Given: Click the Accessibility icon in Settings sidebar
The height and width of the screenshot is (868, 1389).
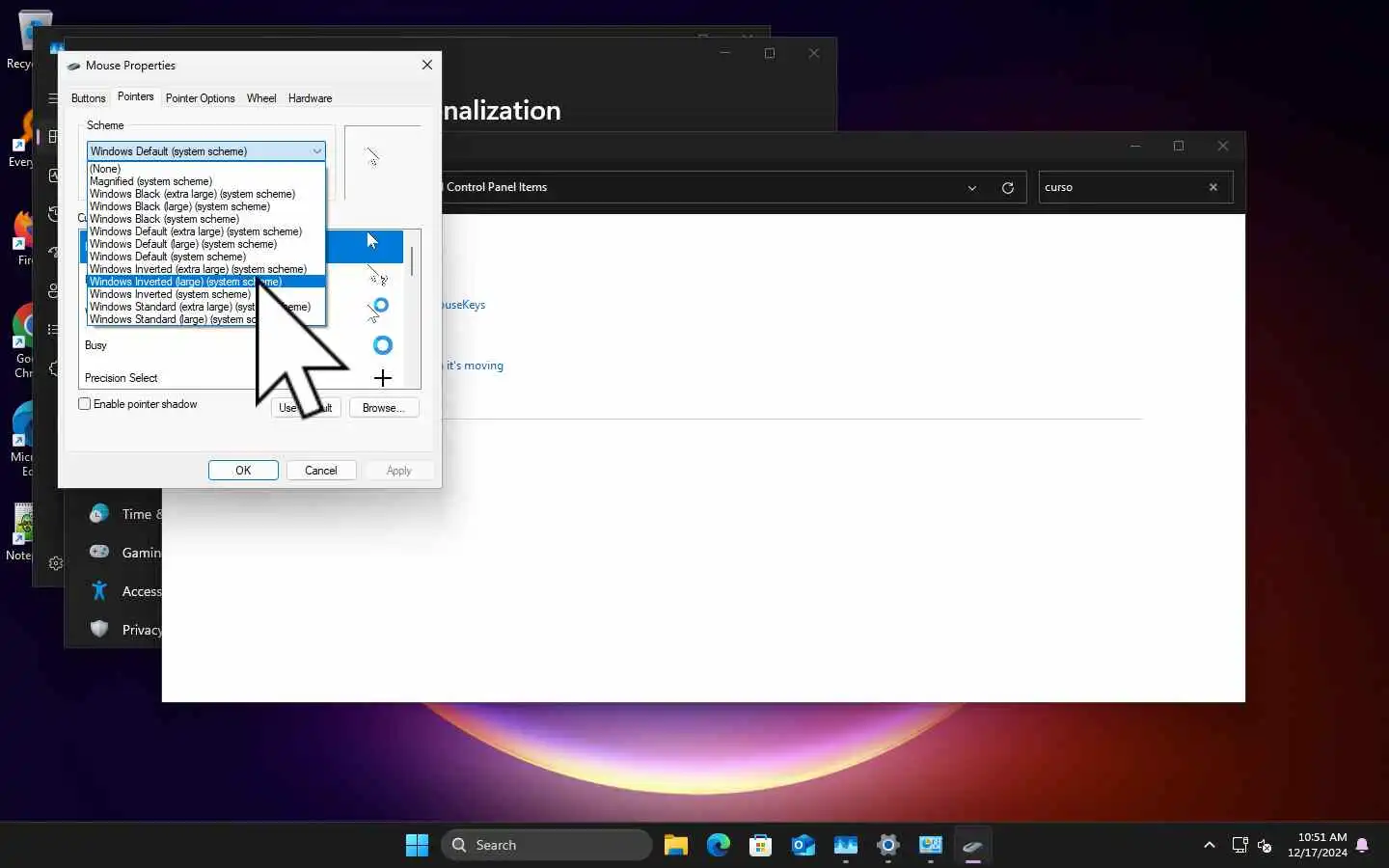Looking at the screenshot, I should point(98,590).
